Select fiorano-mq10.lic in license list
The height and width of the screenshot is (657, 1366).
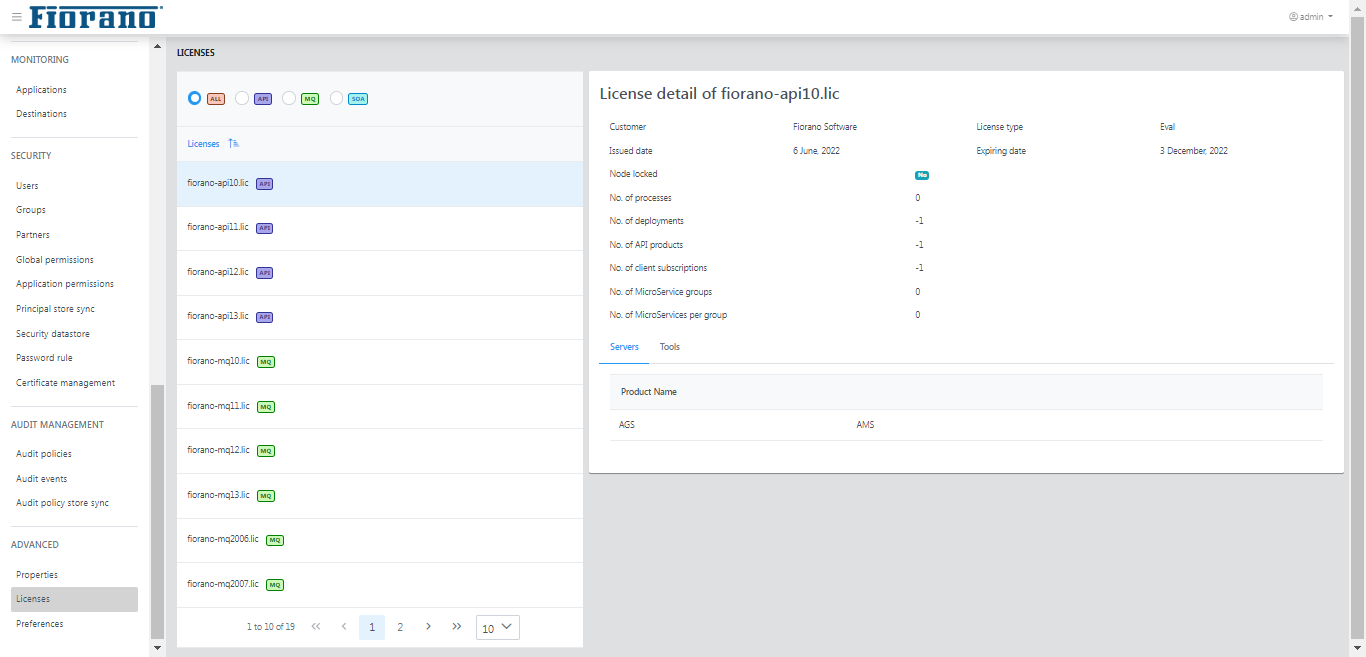pos(380,362)
